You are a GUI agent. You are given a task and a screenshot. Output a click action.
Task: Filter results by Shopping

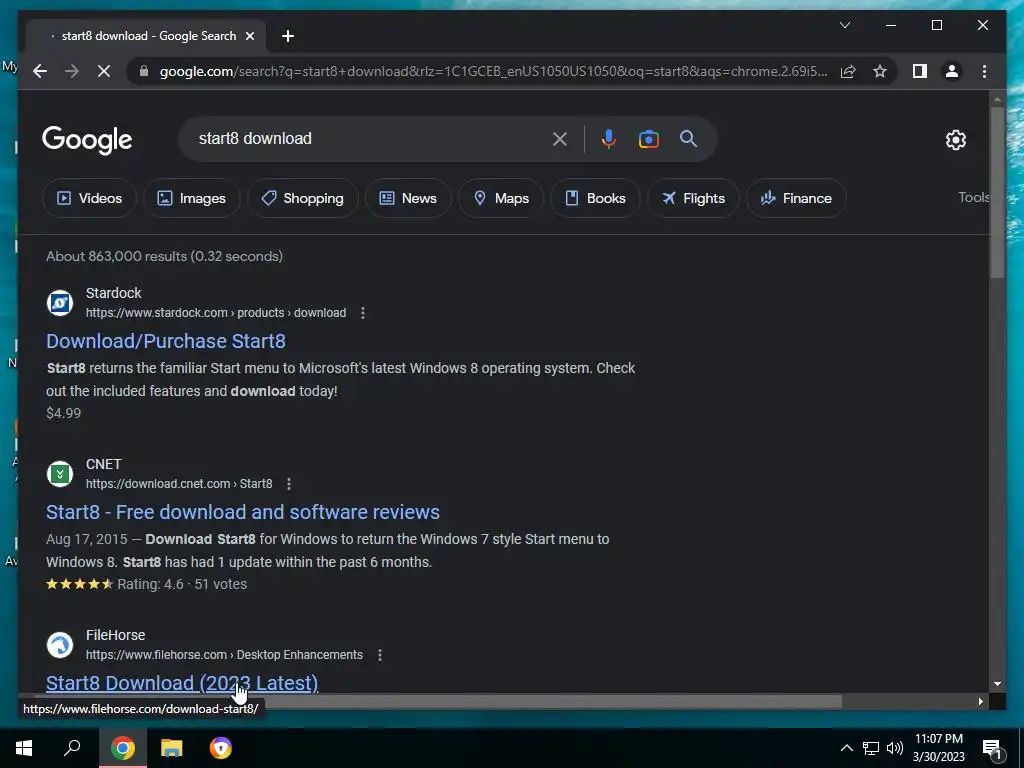[x=302, y=198]
